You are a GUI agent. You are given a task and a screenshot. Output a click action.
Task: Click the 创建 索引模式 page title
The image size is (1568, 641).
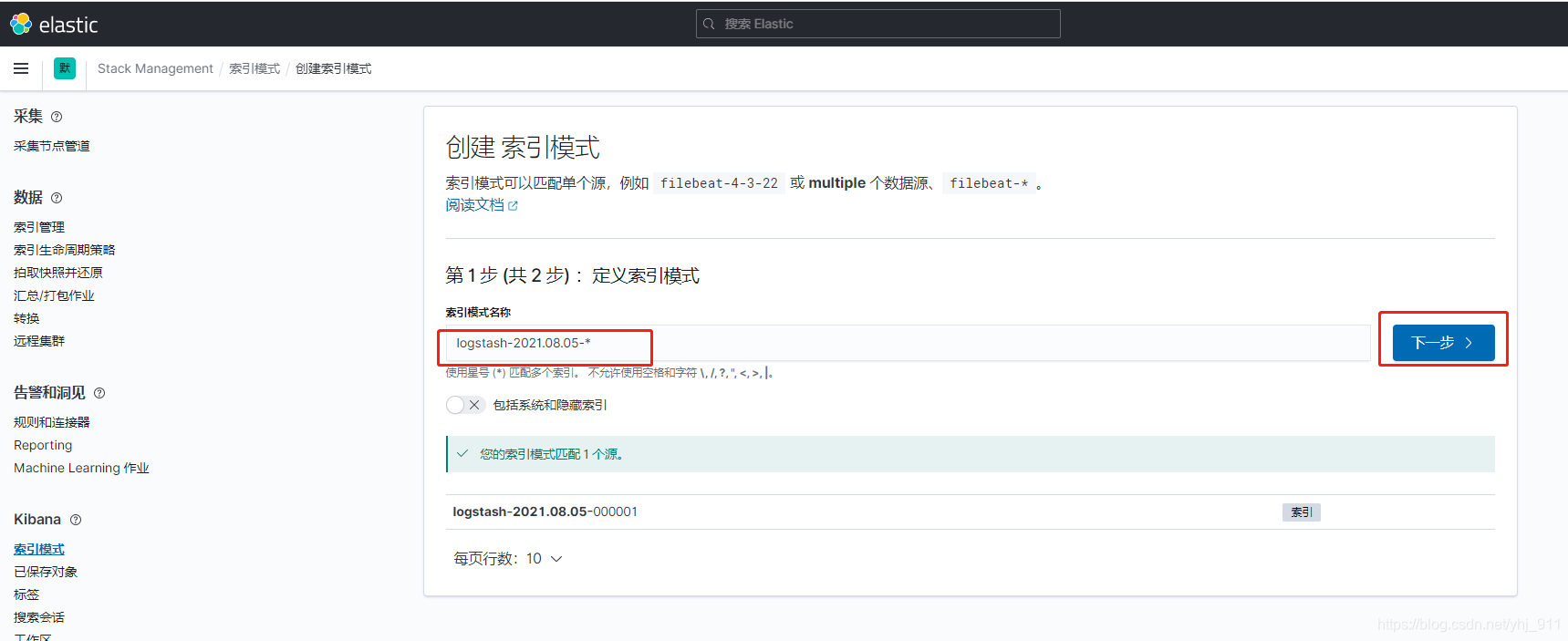coord(523,148)
